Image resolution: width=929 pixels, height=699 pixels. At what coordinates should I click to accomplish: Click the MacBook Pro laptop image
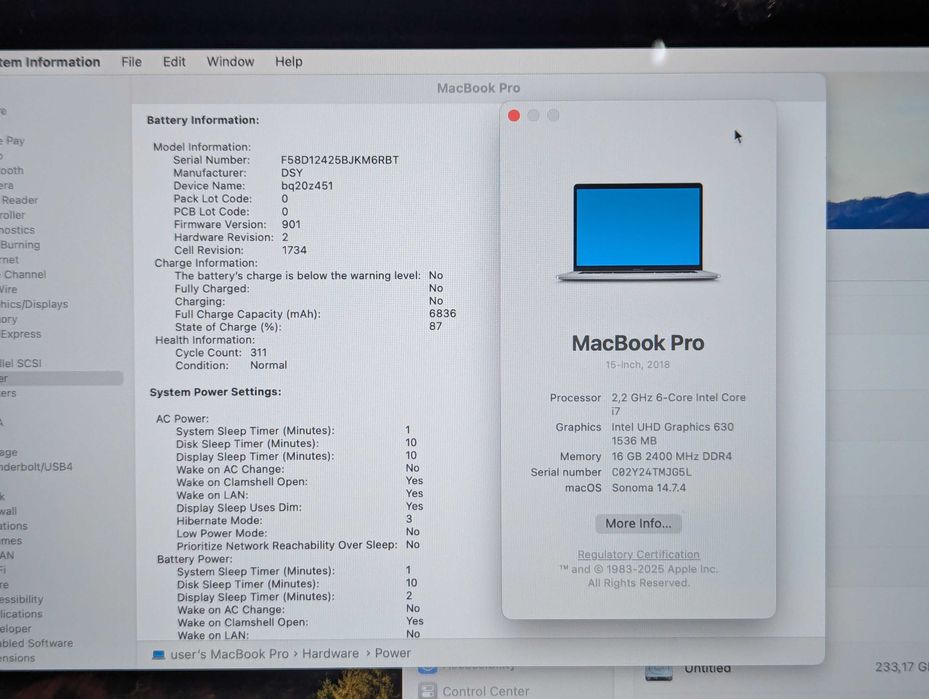pyautogui.click(x=638, y=232)
